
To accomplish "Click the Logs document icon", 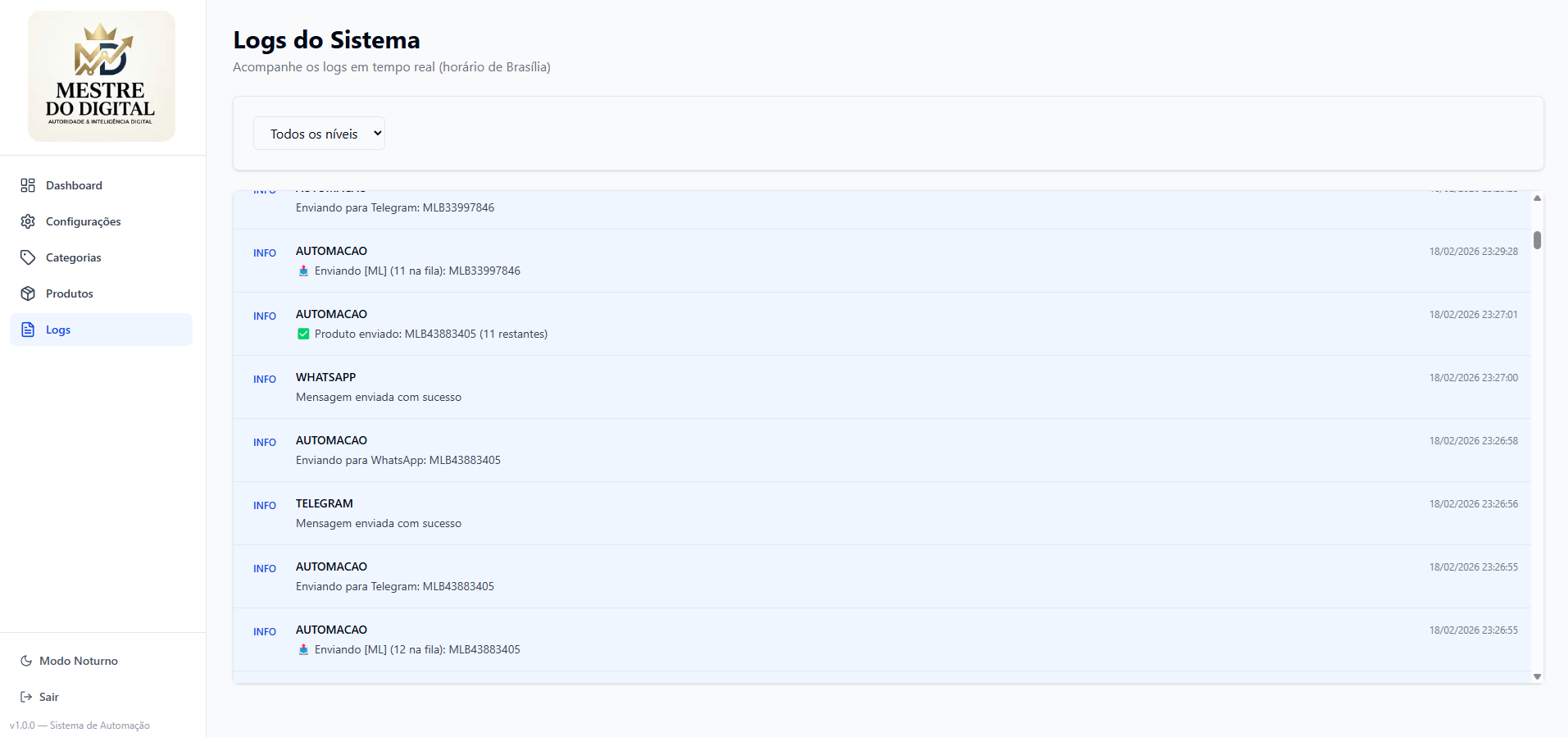I will [x=28, y=330].
